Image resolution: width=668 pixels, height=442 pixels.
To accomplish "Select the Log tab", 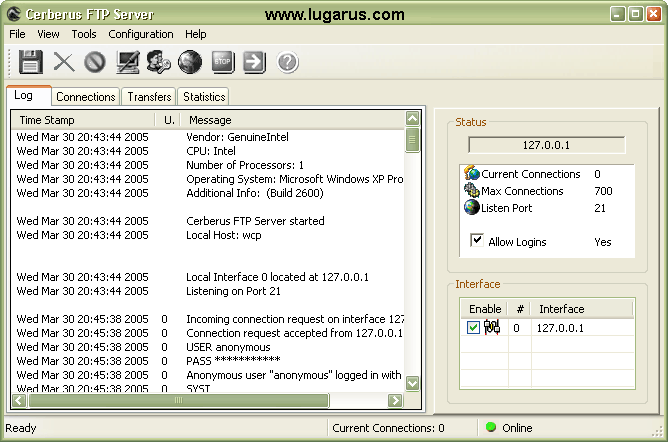I will click(29, 95).
